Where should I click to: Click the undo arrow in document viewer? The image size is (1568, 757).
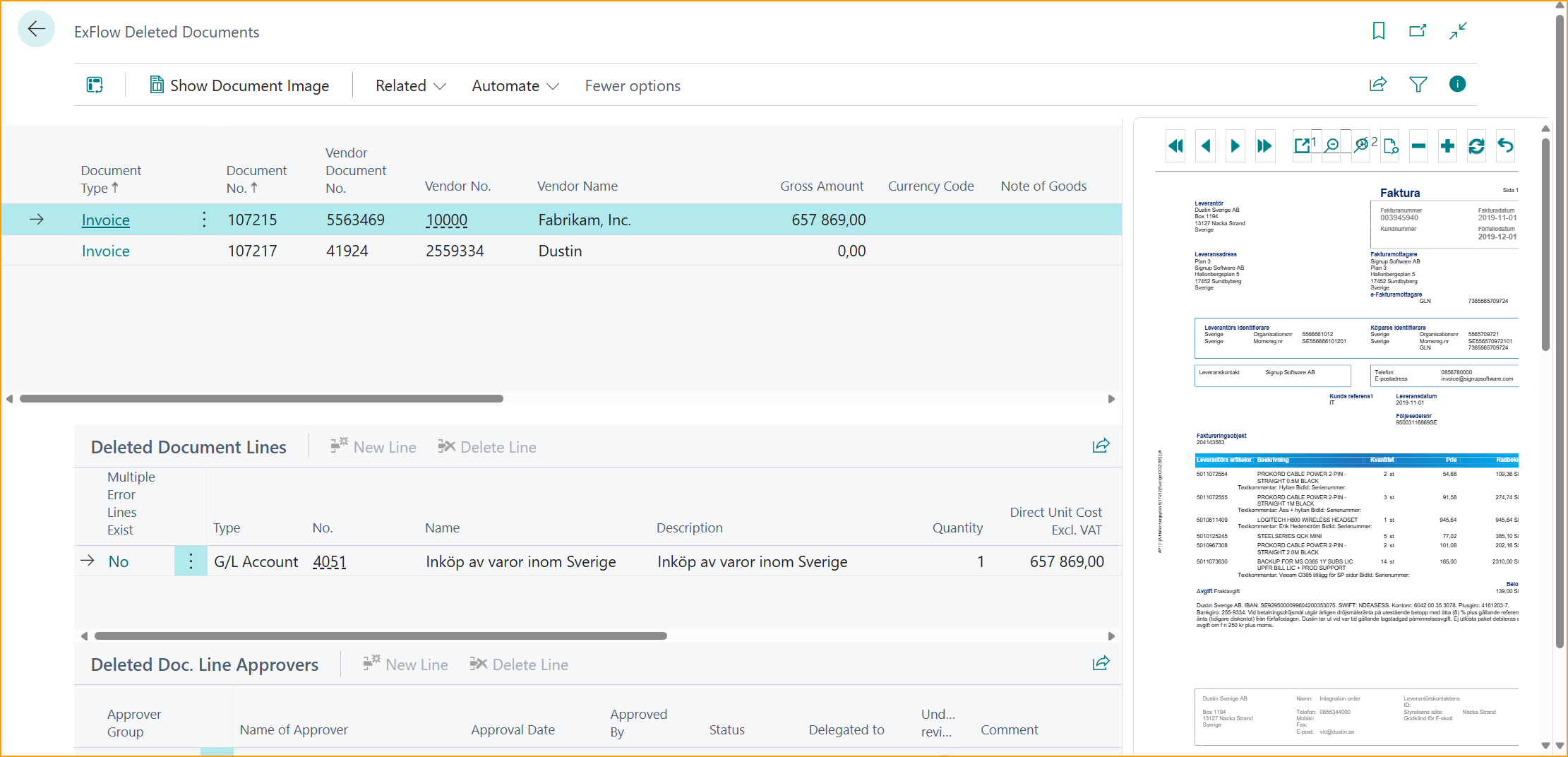[1505, 146]
